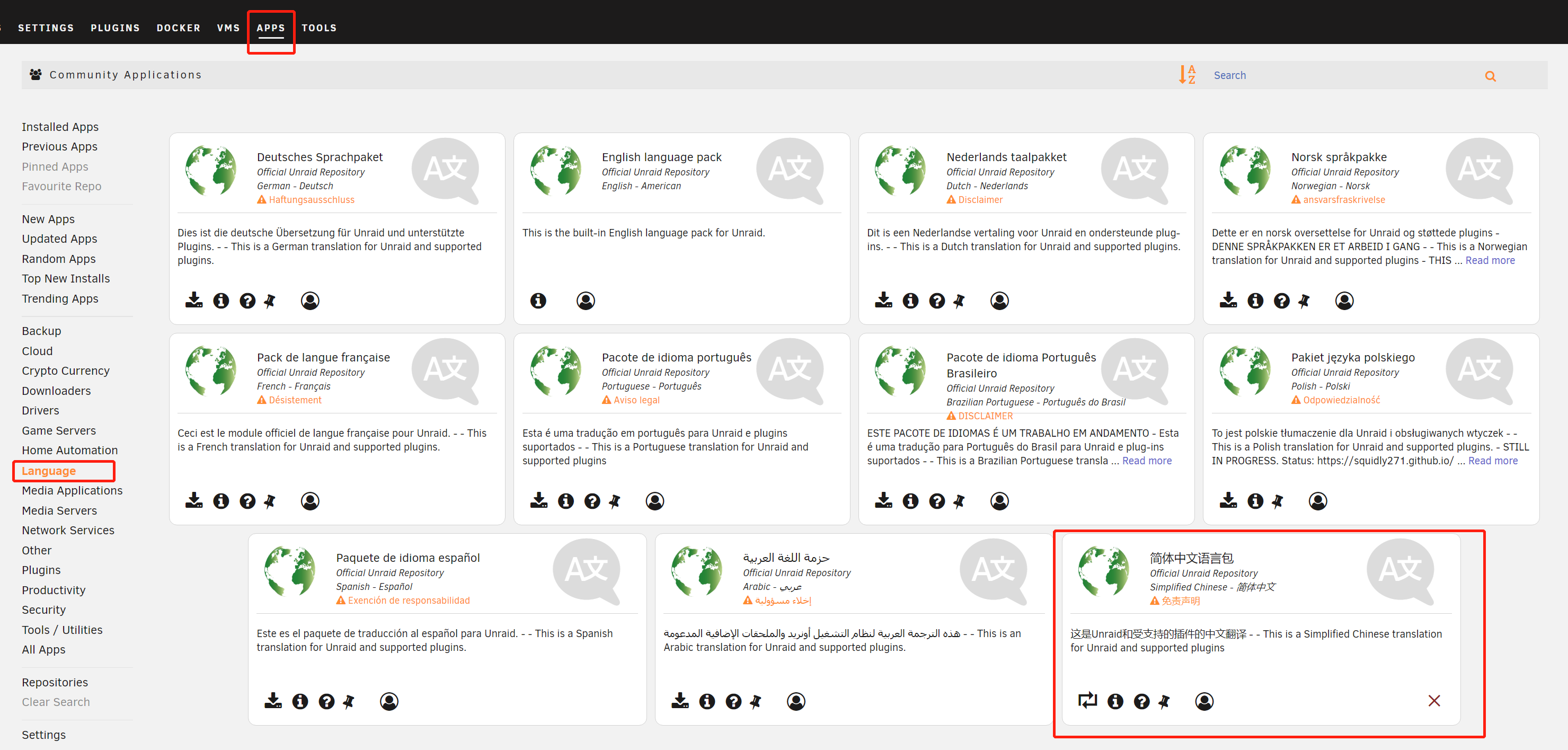The width and height of the screenshot is (1568, 750).
Task: Open info for English language pack
Action: tap(538, 300)
